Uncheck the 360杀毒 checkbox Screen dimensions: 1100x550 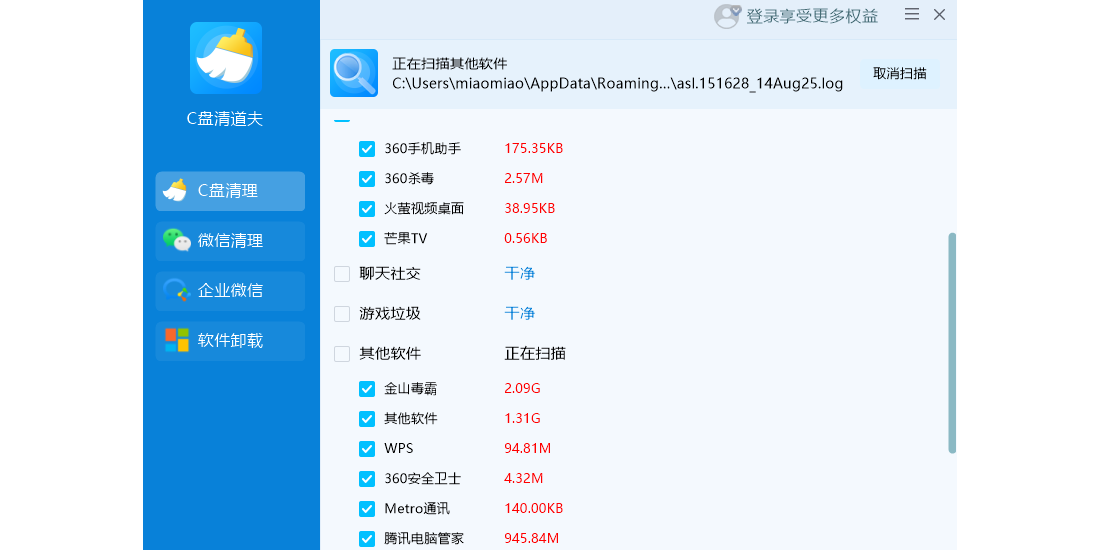coord(367,179)
